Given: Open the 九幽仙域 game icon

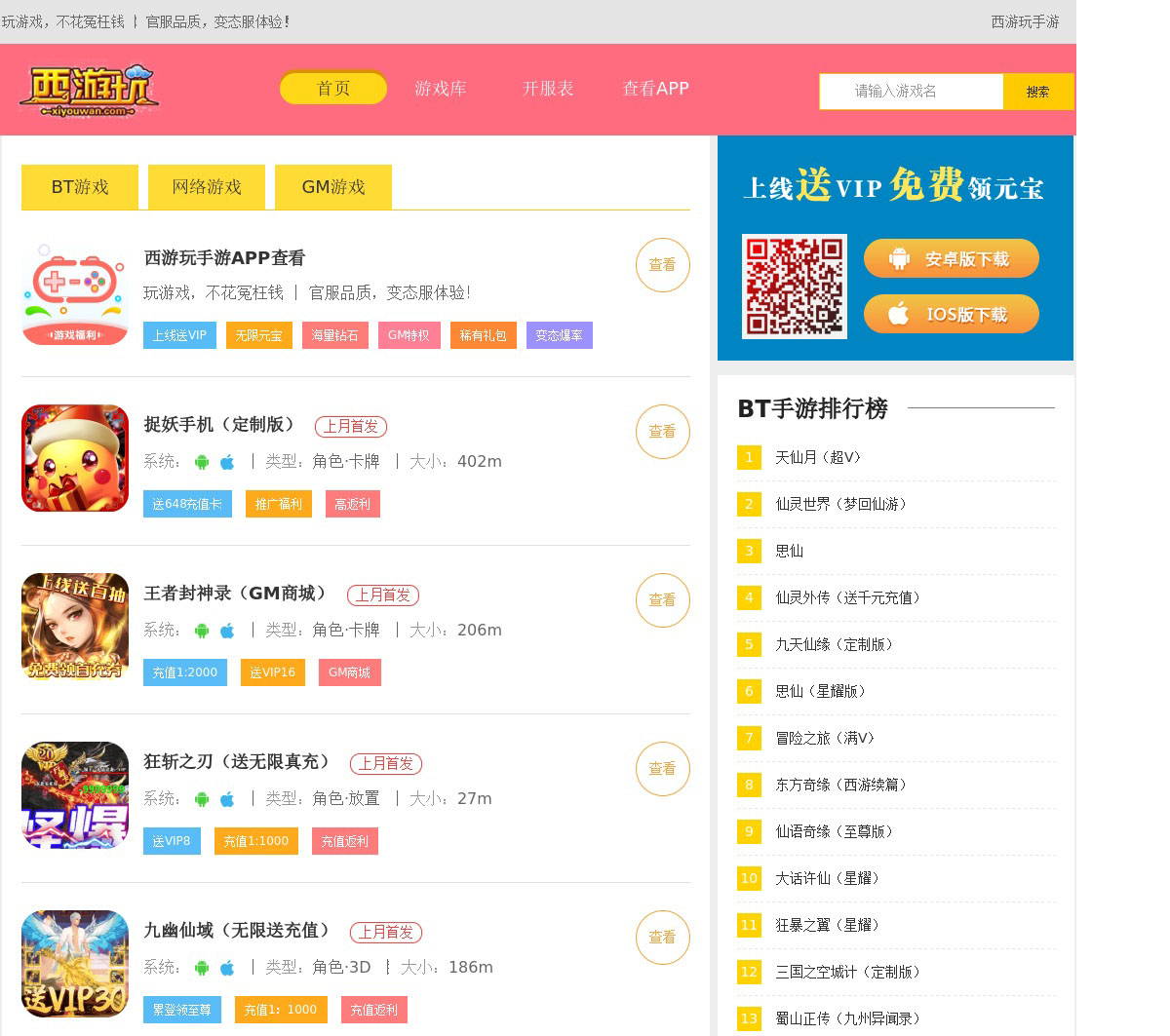Looking at the screenshot, I should click(x=75, y=964).
